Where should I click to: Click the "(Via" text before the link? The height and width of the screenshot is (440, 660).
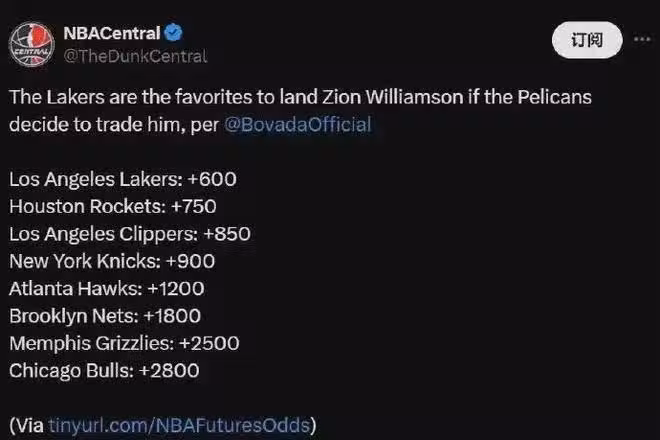pos(27,422)
